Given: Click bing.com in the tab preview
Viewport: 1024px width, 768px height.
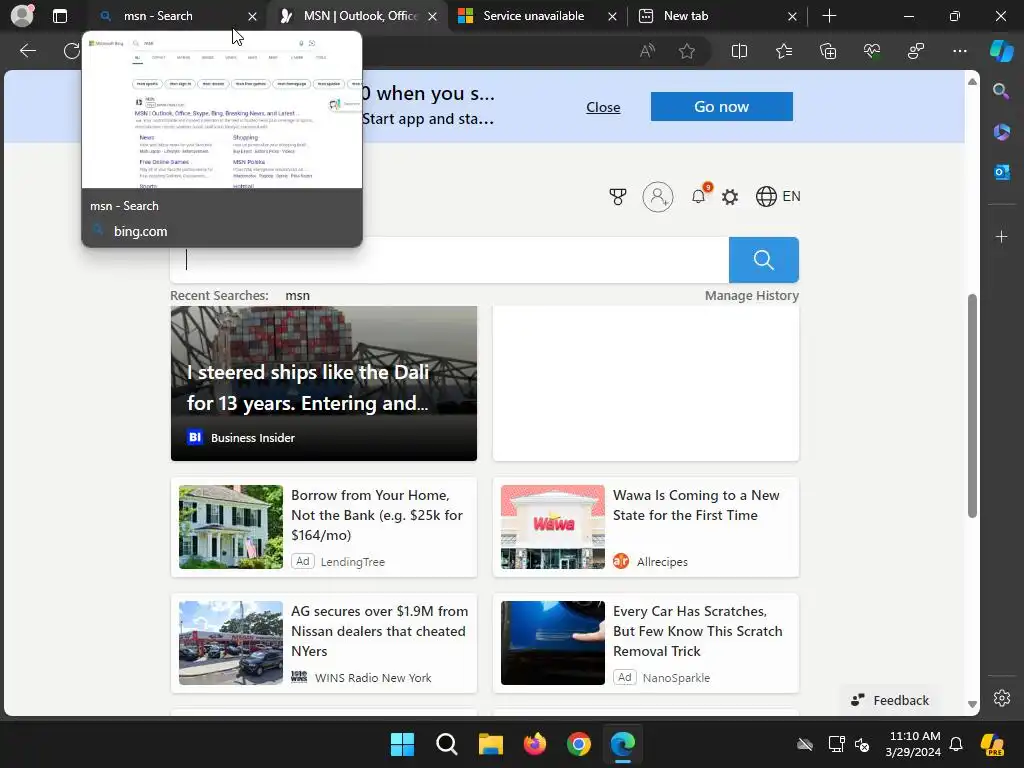Looking at the screenshot, I should pos(140,231).
